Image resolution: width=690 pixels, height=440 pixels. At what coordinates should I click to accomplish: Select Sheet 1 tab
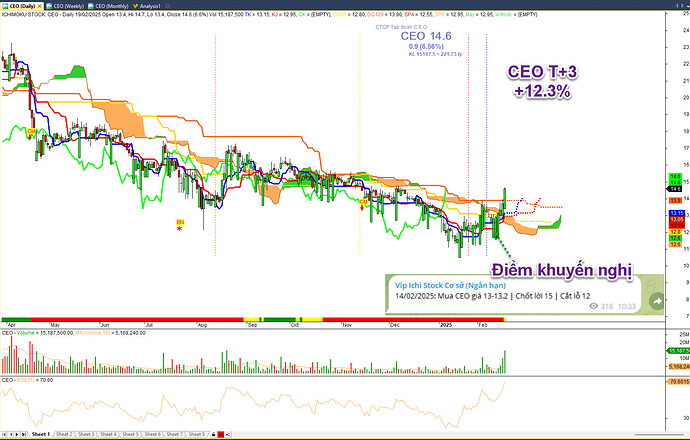click(41, 434)
